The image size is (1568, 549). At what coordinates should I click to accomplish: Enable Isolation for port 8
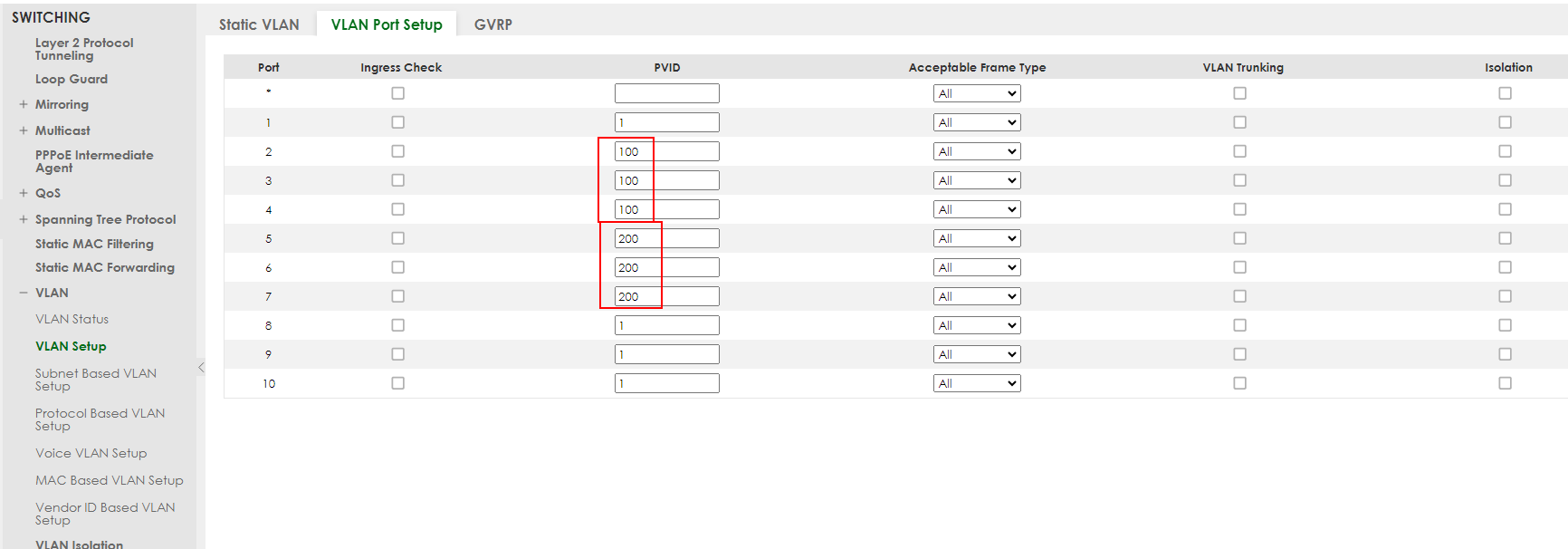pos(1505,325)
